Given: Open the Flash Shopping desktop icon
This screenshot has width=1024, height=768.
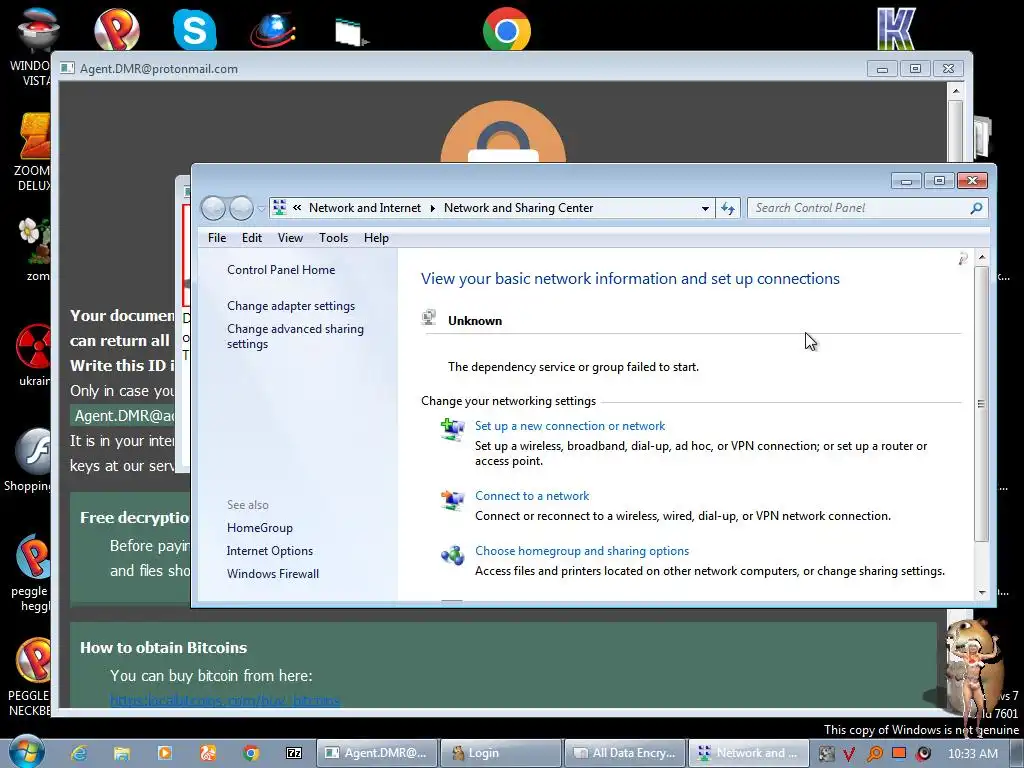Looking at the screenshot, I should point(29,459).
